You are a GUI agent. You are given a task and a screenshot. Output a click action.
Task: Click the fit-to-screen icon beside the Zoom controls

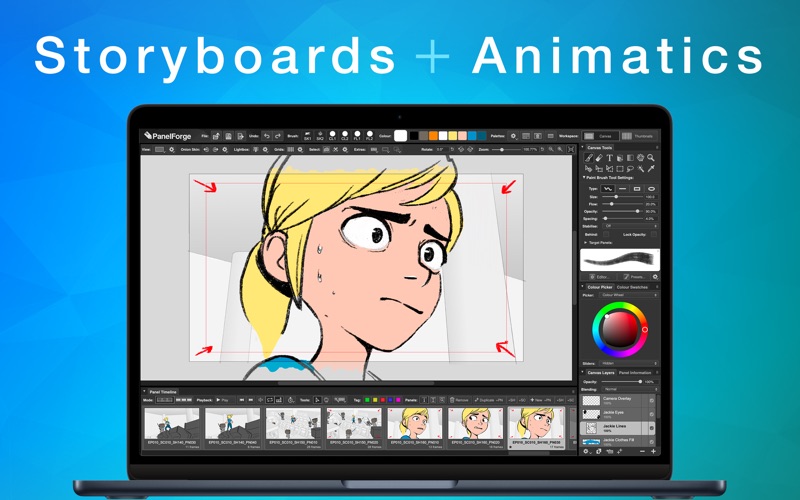[x=571, y=149]
